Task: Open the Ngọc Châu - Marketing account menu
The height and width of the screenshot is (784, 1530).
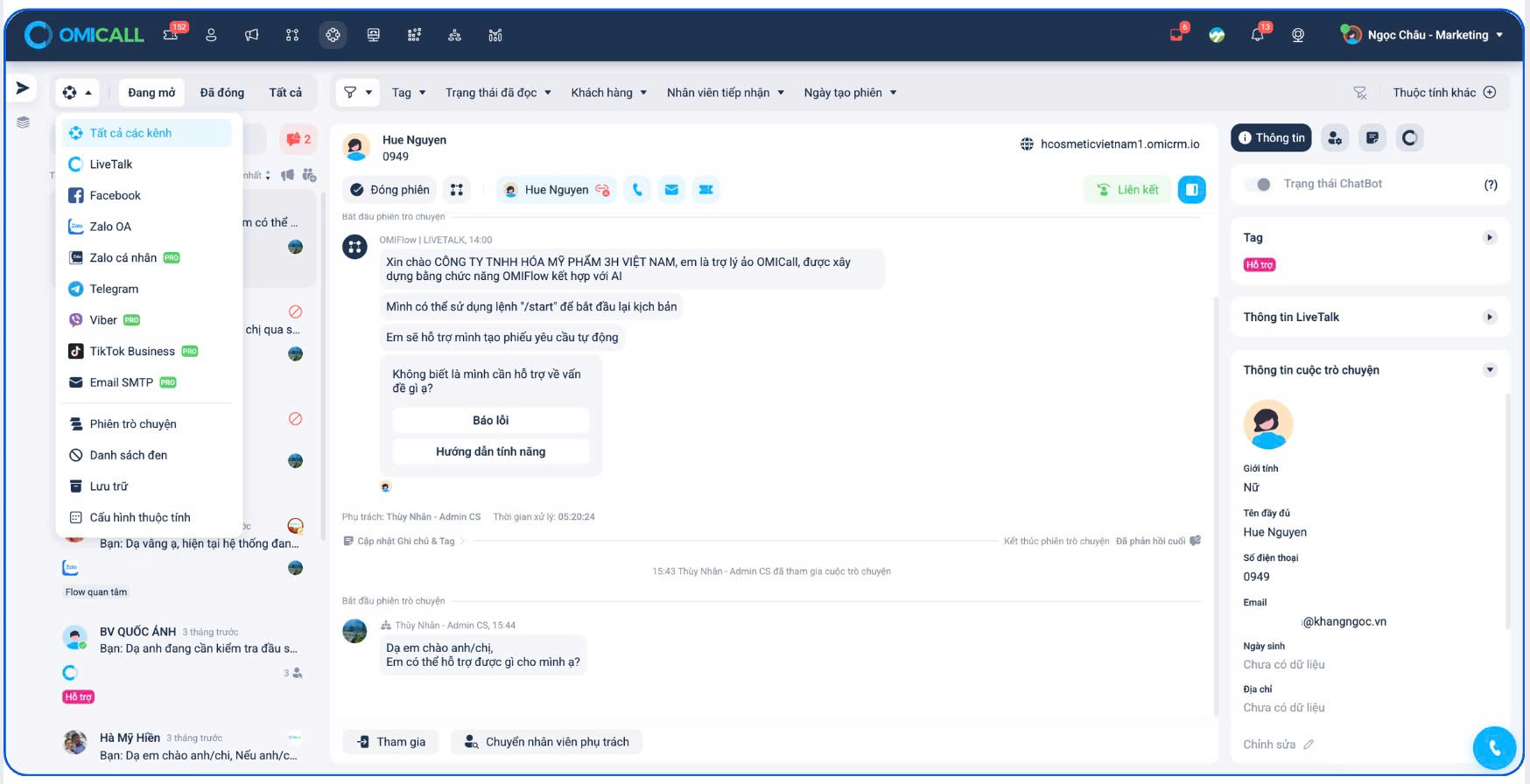Action: tap(1422, 35)
